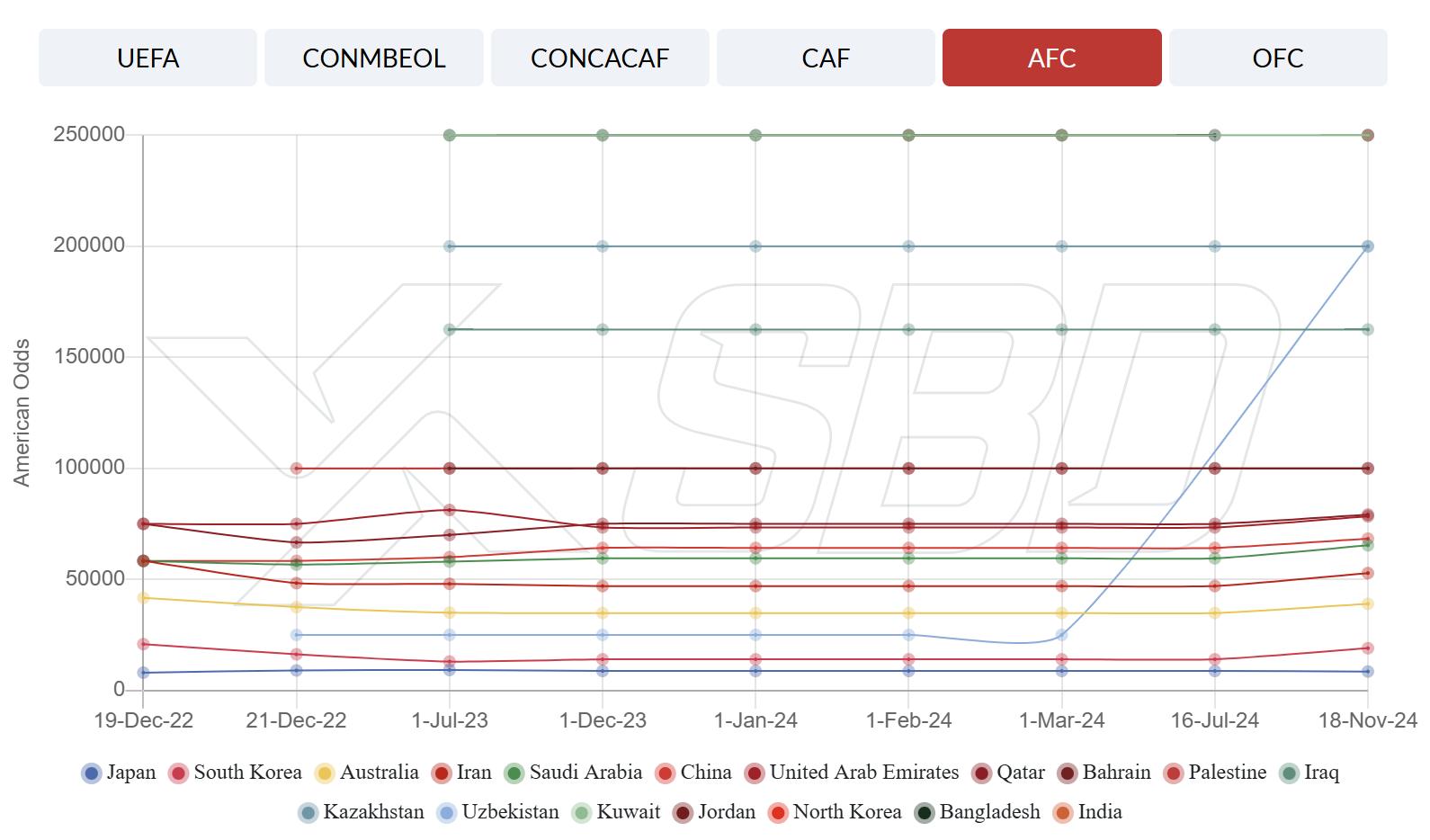Open the CONMBEOL tab

coord(373,58)
